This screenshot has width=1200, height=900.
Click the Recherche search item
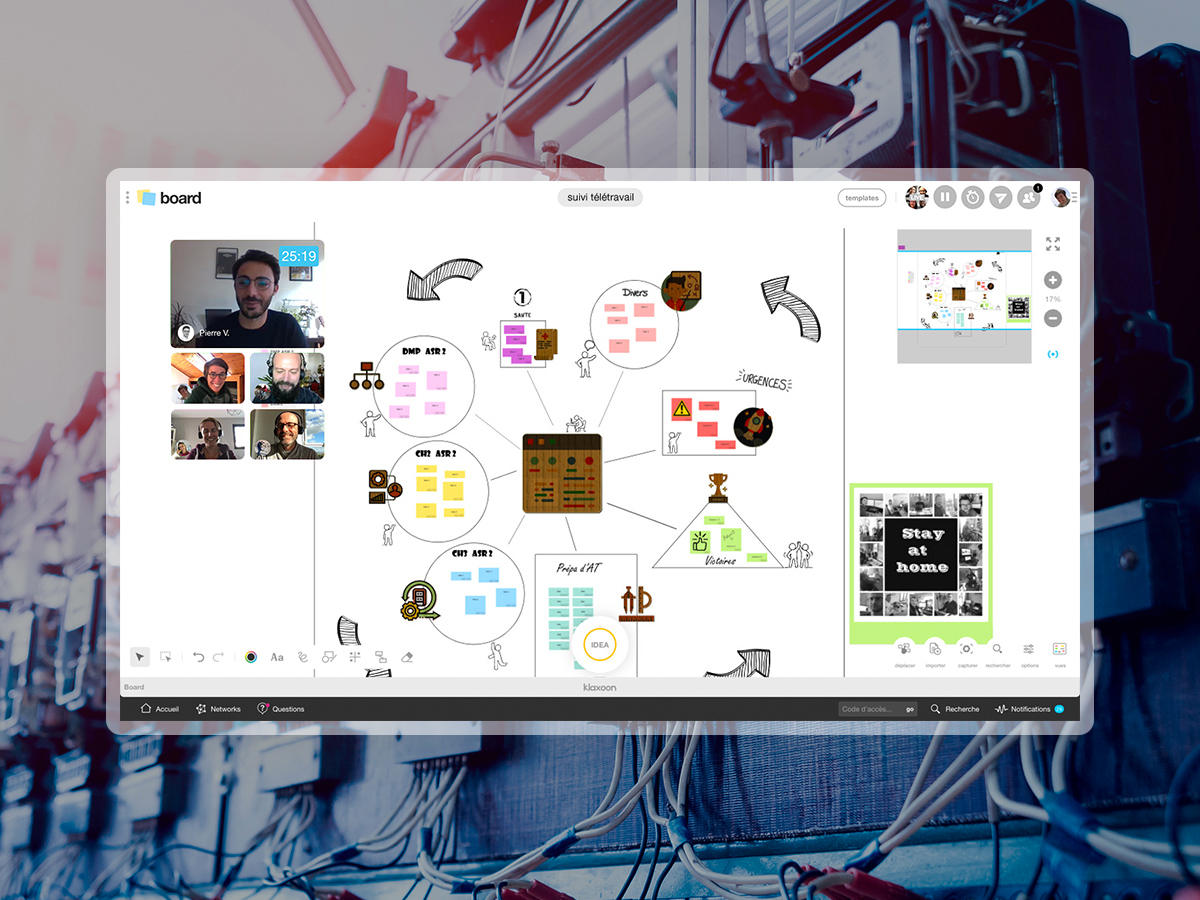pos(955,709)
